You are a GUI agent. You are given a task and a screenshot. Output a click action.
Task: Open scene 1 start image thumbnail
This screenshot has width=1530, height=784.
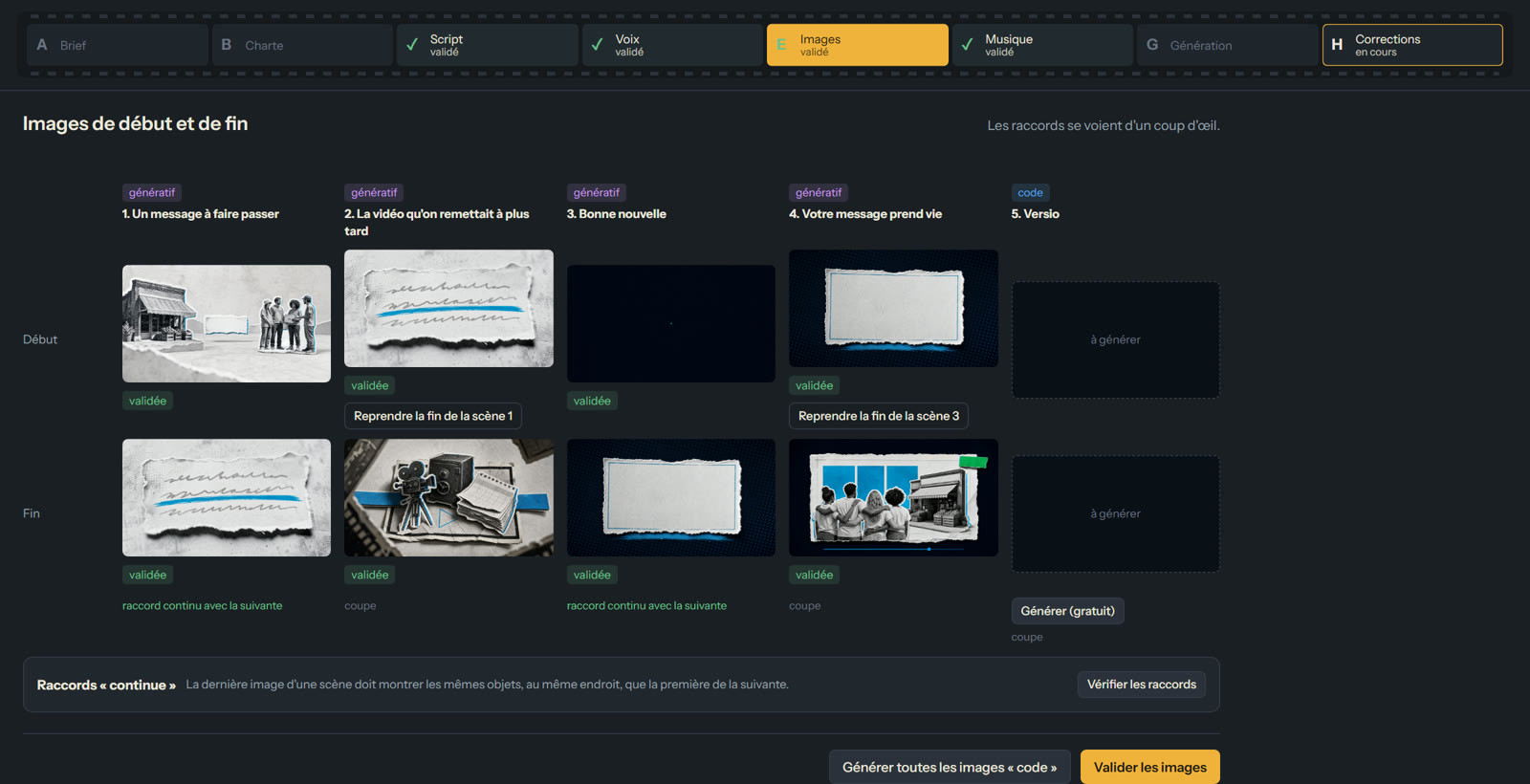point(227,323)
